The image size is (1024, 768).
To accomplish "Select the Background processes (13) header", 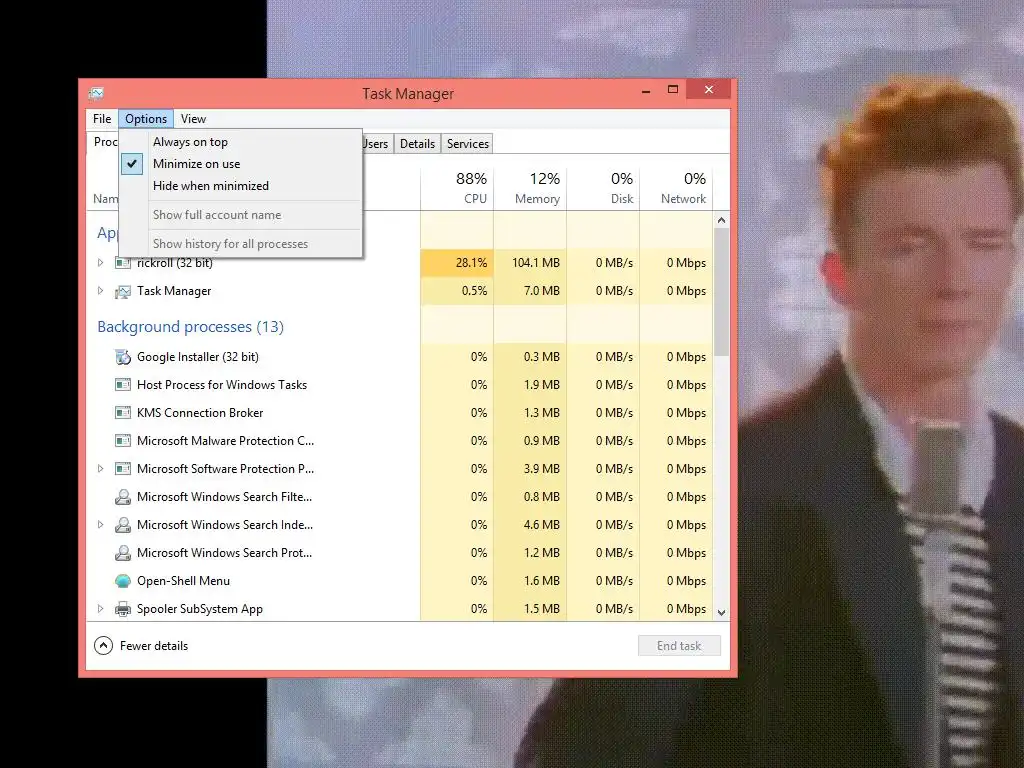I will point(191,327).
